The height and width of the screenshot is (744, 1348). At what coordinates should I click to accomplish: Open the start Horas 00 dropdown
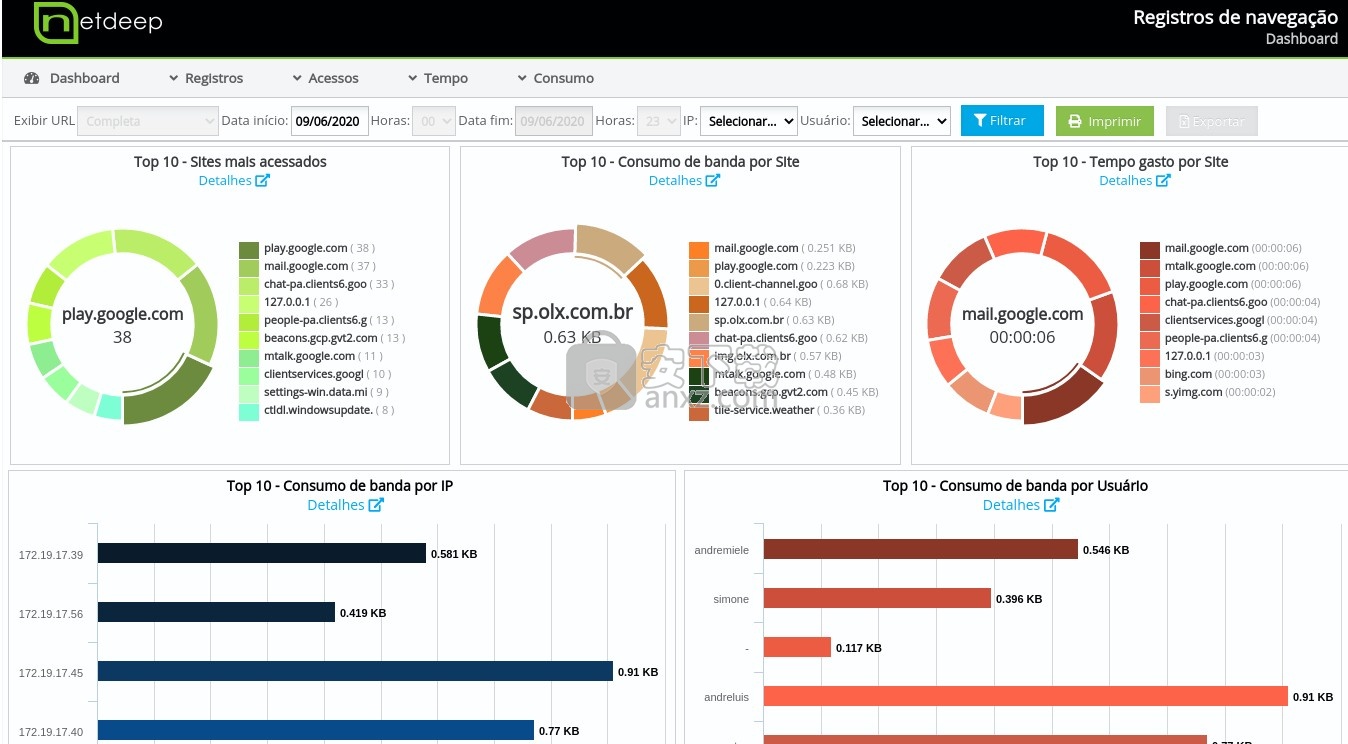pyautogui.click(x=434, y=121)
